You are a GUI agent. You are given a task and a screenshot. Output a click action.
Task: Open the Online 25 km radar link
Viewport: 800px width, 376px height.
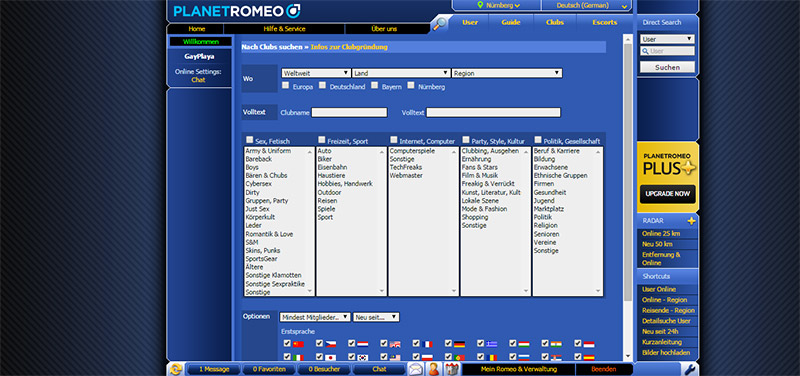661,234
